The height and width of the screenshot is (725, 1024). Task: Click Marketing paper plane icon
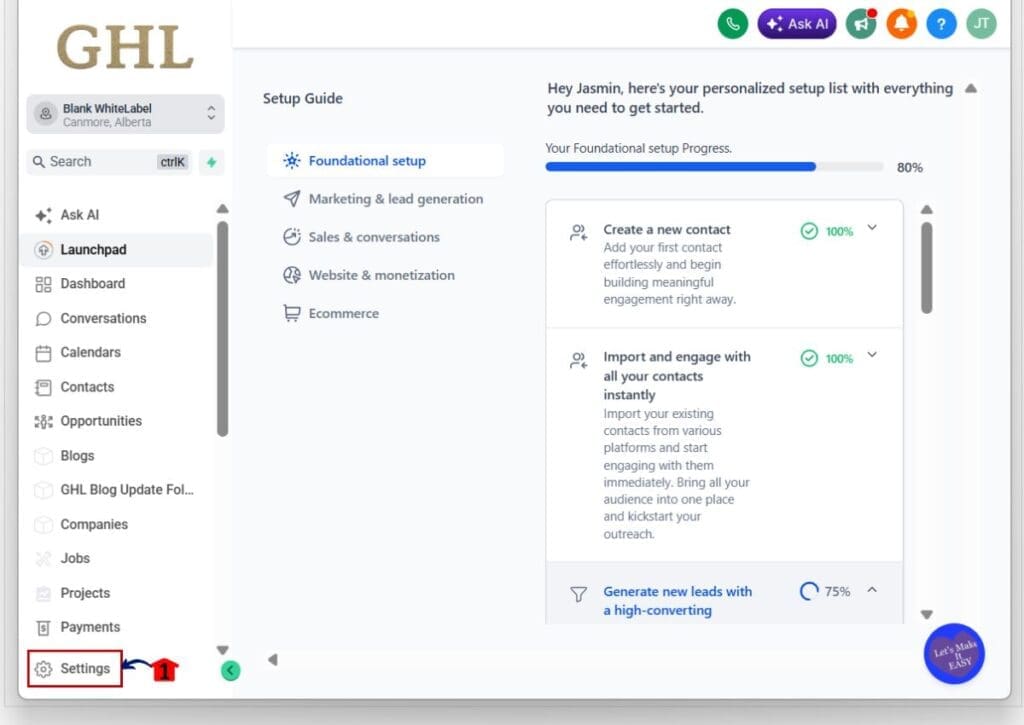(x=291, y=199)
